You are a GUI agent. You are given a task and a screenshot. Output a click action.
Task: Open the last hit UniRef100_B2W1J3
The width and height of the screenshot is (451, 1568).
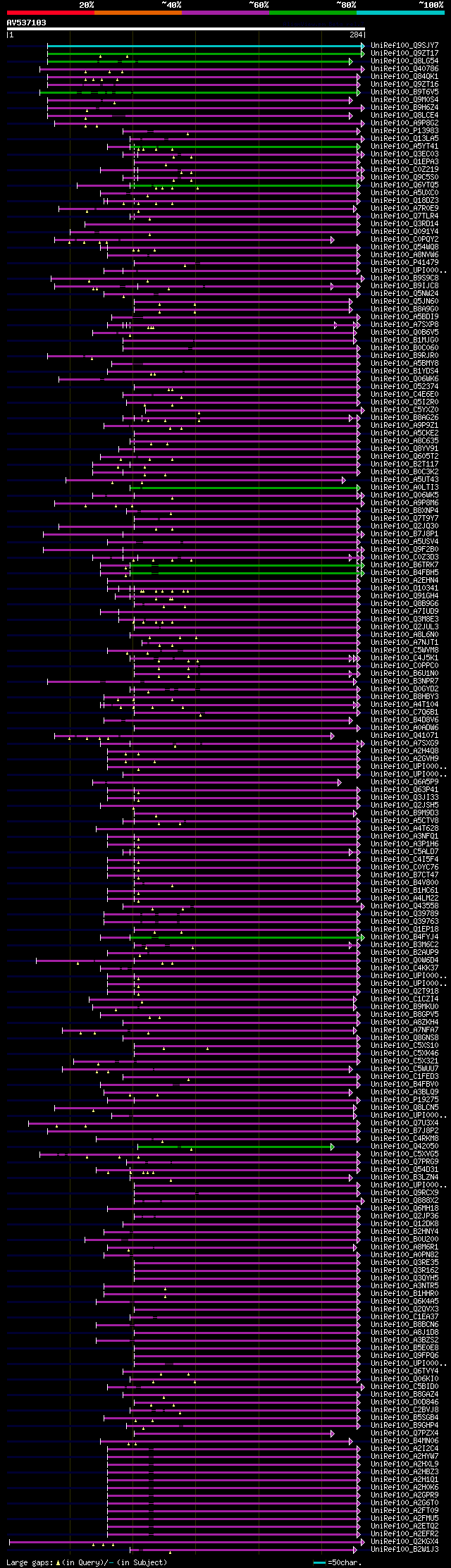404,1550
